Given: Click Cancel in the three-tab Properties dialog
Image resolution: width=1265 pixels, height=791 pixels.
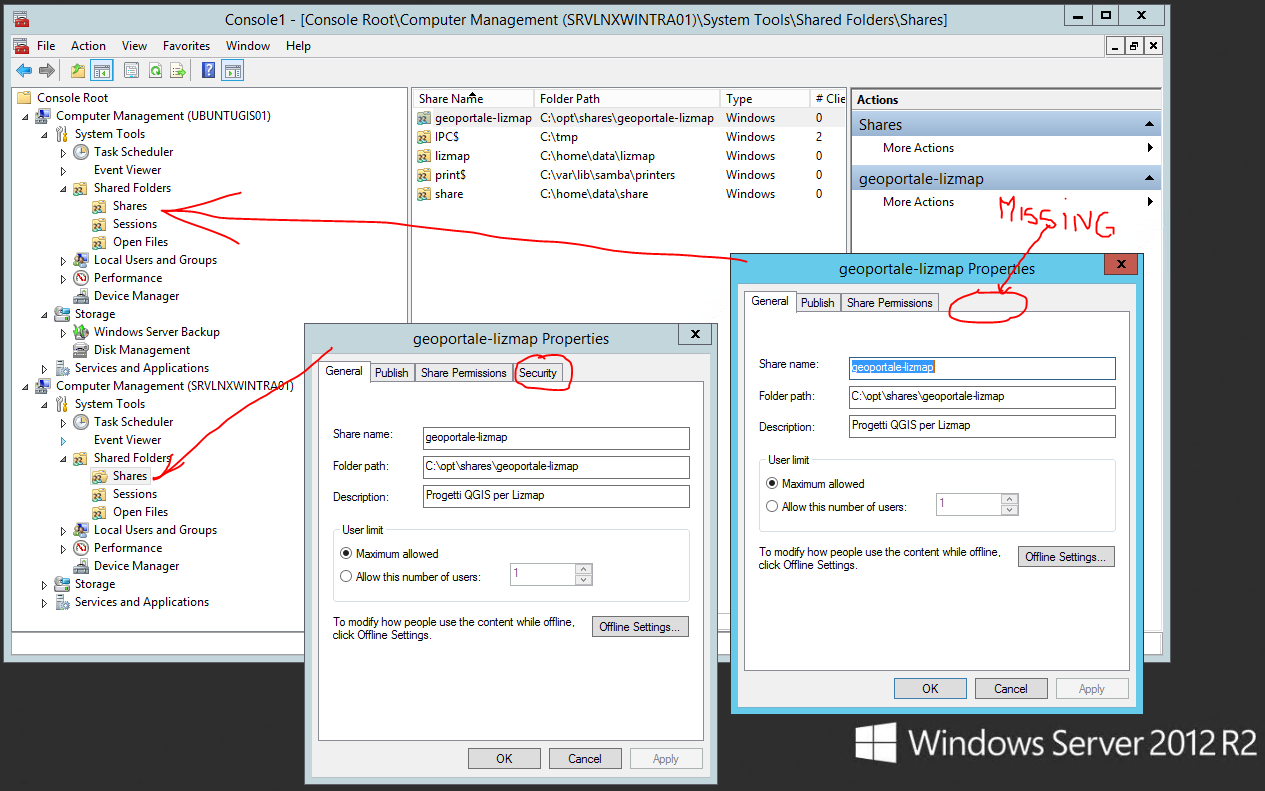Looking at the screenshot, I should point(1011,689).
